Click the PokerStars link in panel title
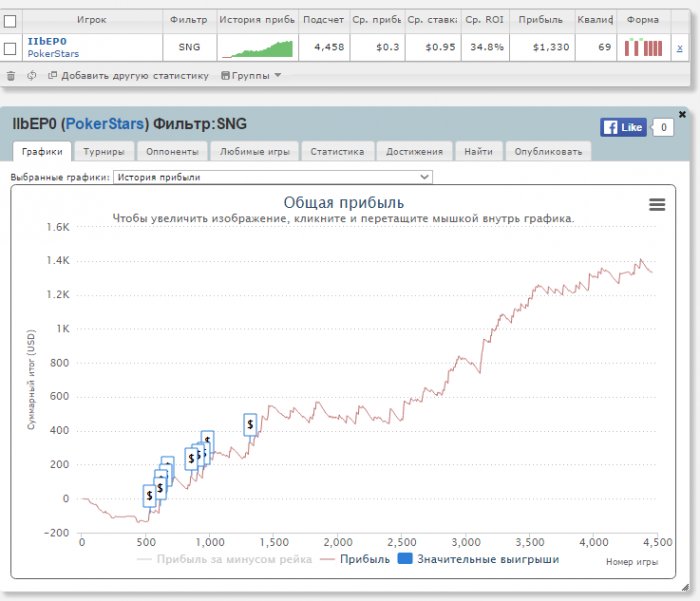700x601 pixels. (x=105, y=124)
